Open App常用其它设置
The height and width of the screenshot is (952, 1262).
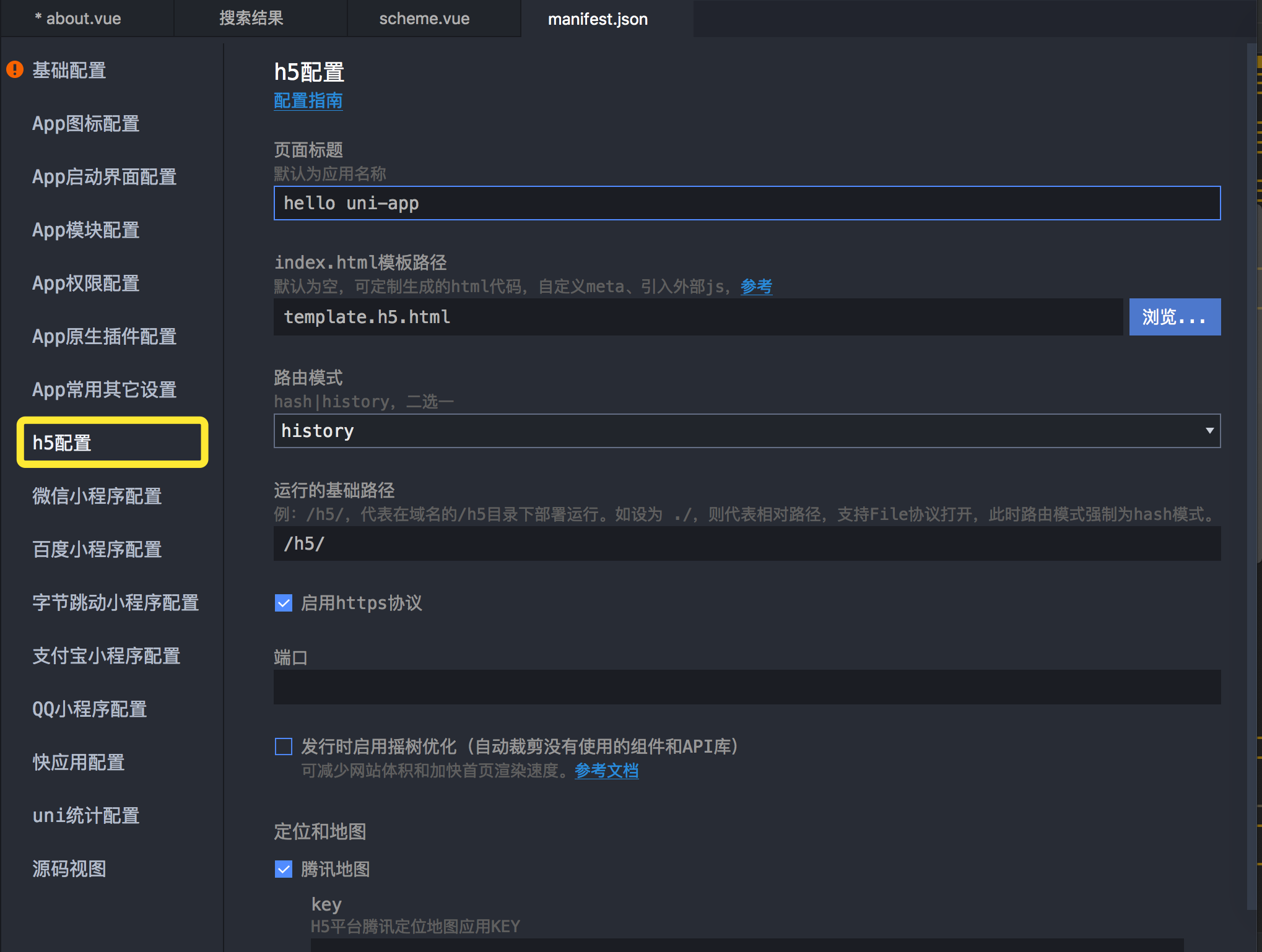click(104, 390)
